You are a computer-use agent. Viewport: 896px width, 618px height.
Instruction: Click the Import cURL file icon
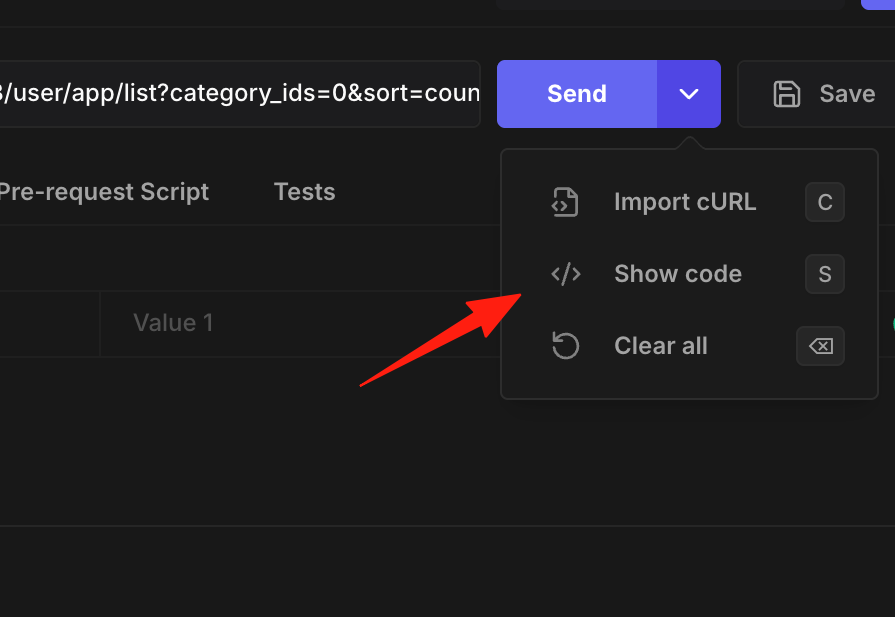point(565,202)
